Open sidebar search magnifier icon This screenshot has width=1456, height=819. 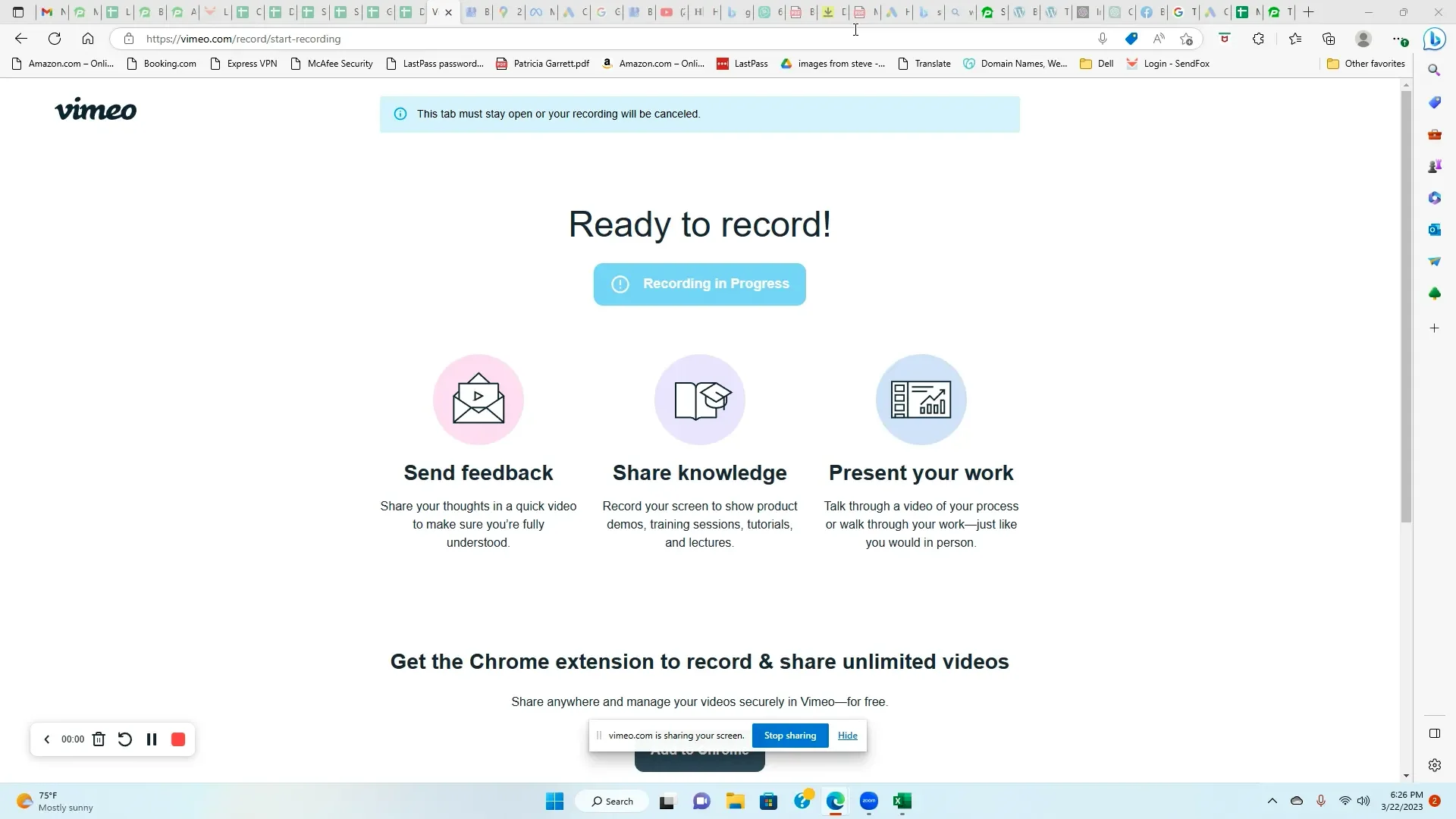(x=1434, y=71)
